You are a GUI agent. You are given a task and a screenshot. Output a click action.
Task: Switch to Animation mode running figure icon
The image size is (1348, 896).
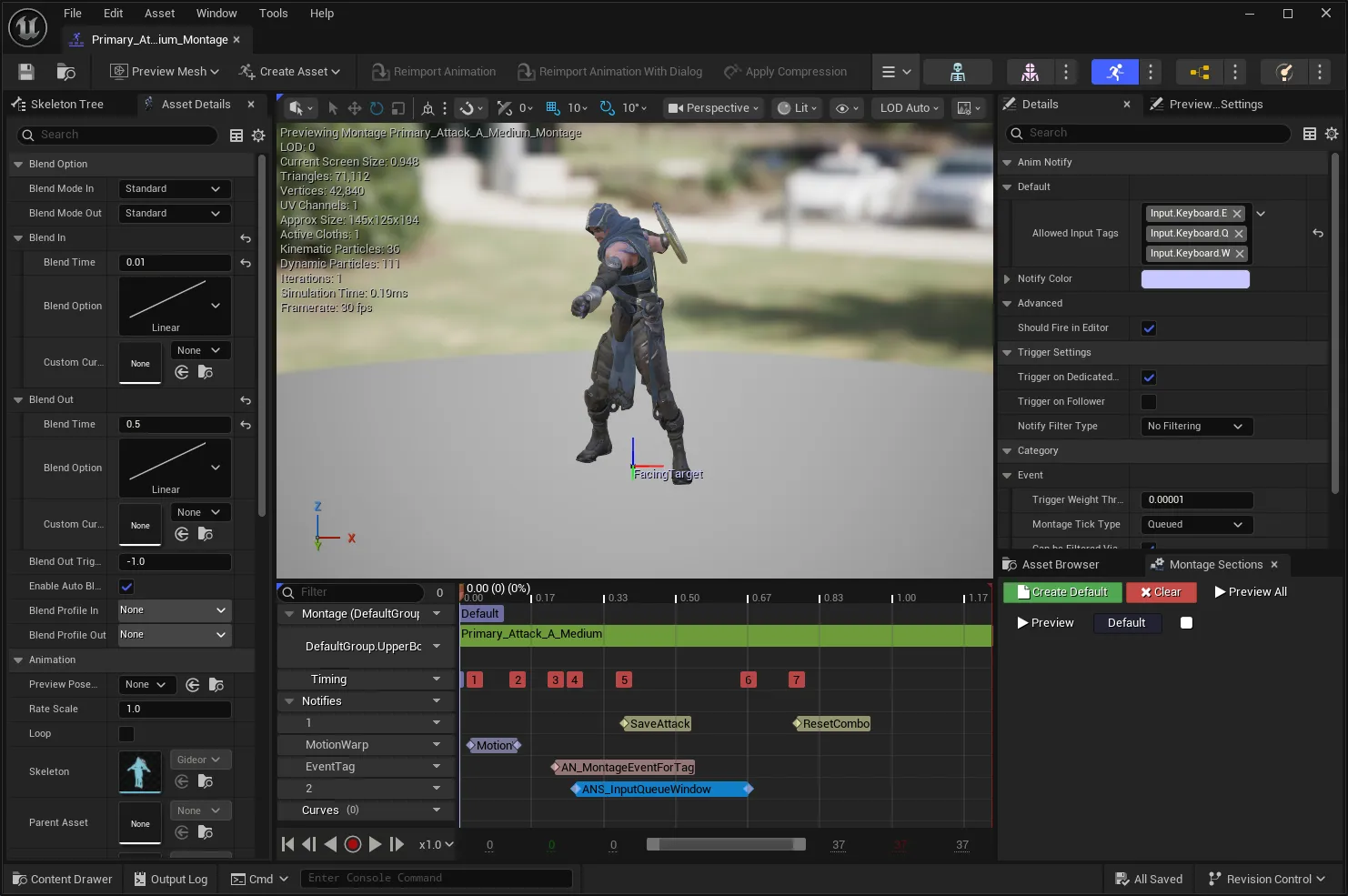click(1114, 72)
